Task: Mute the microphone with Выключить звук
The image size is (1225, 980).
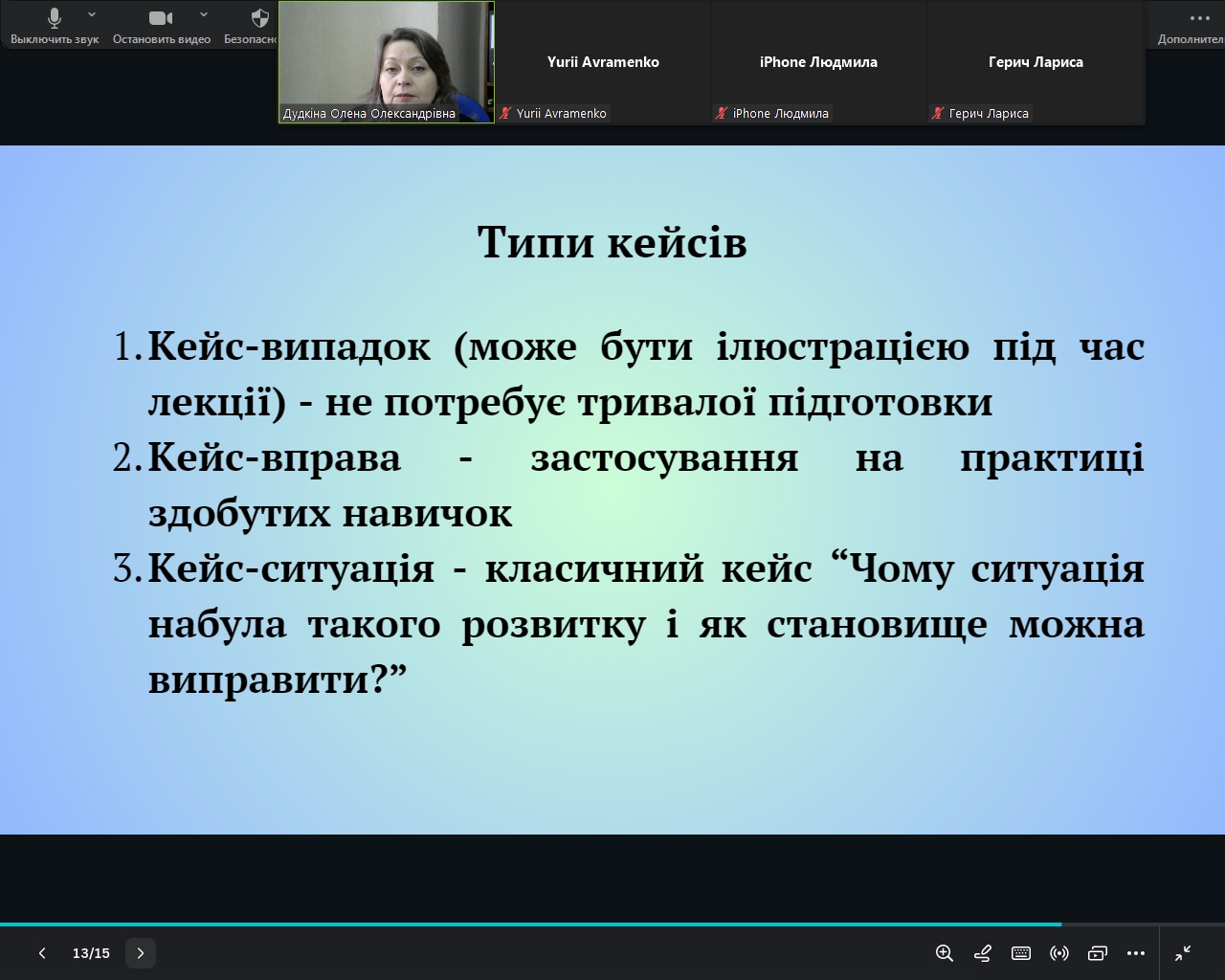Action: point(55,26)
